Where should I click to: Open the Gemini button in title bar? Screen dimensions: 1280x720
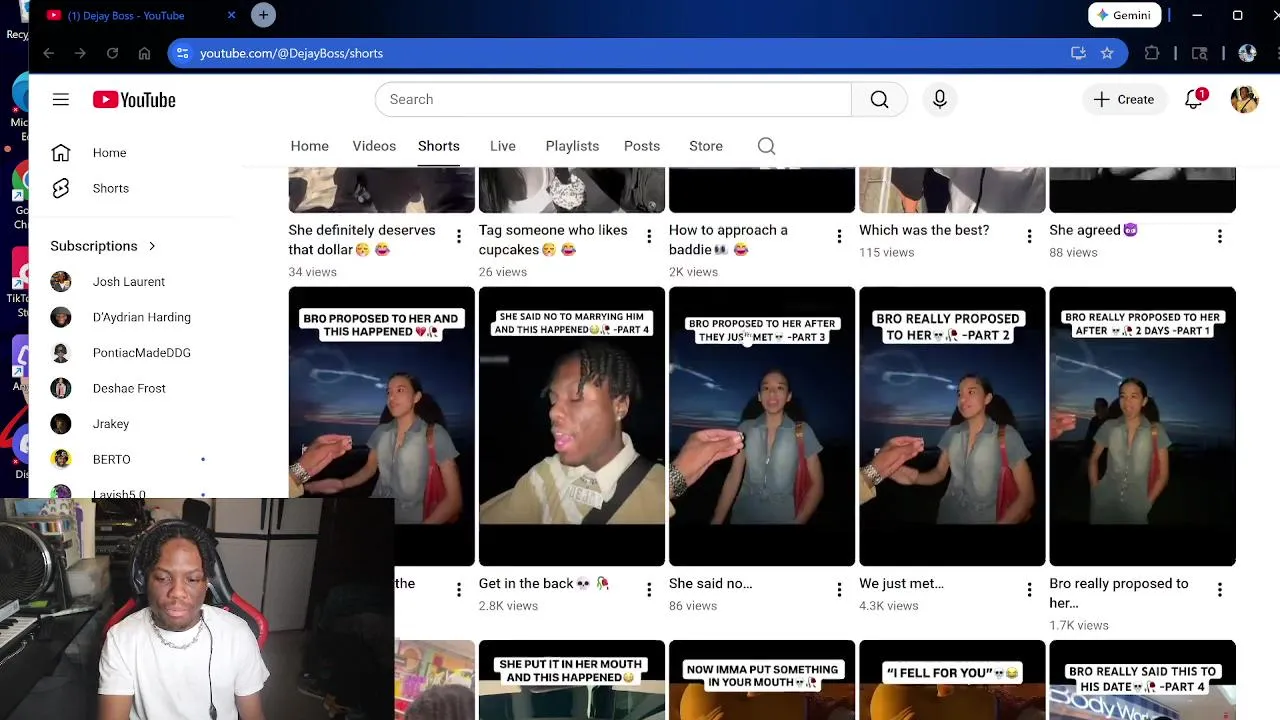[x=1124, y=15]
